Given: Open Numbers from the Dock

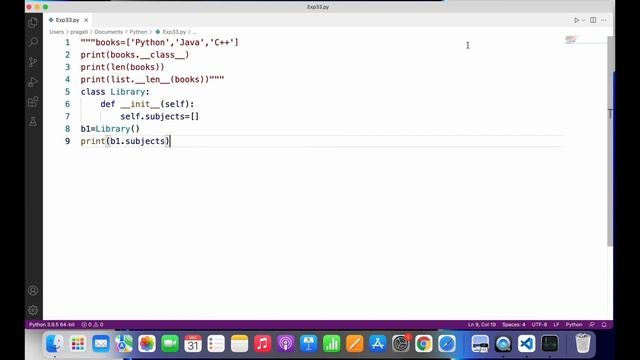Looking at the screenshot, I should pos(331,344).
